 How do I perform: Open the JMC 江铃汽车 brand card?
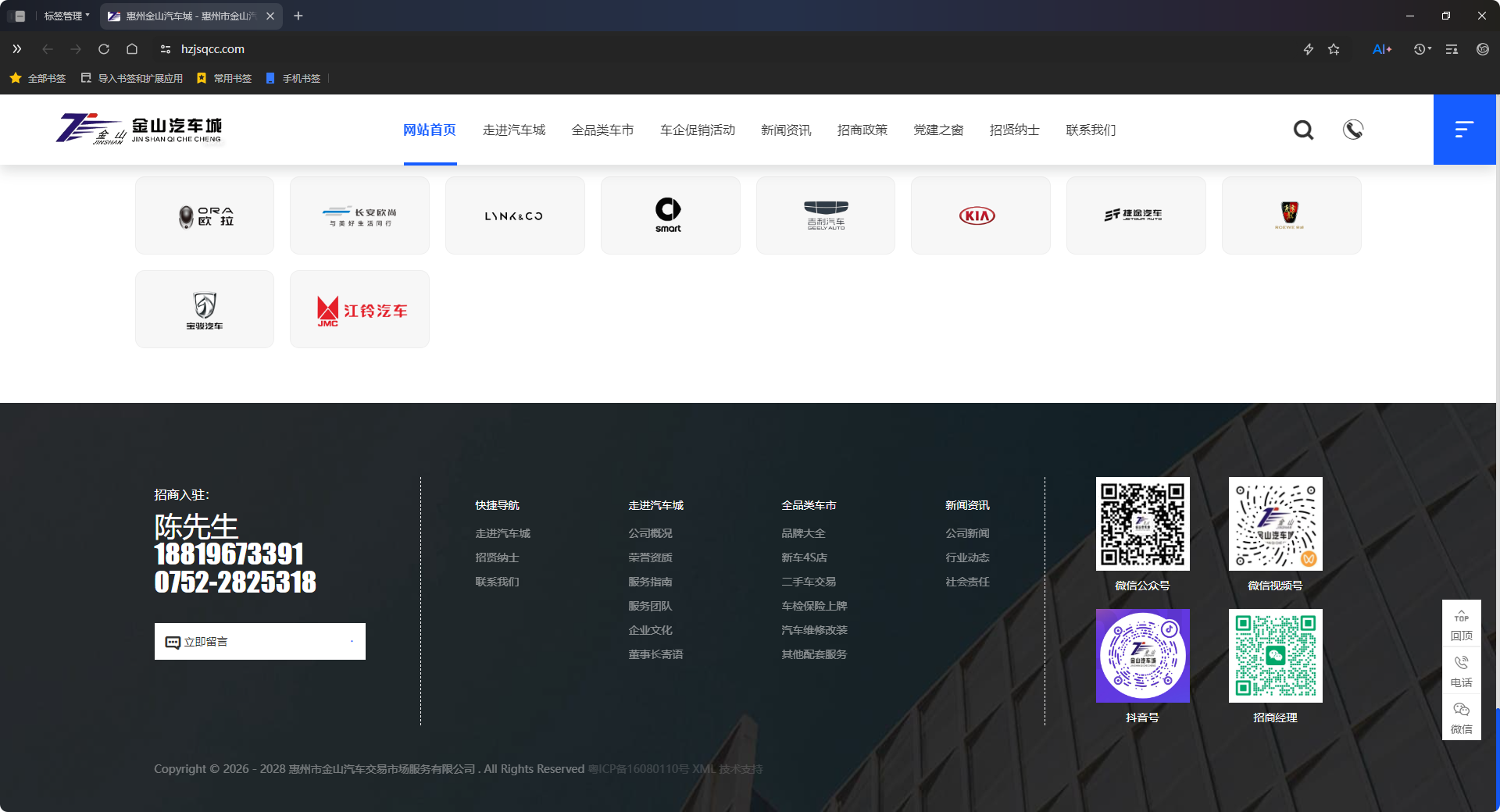click(359, 309)
